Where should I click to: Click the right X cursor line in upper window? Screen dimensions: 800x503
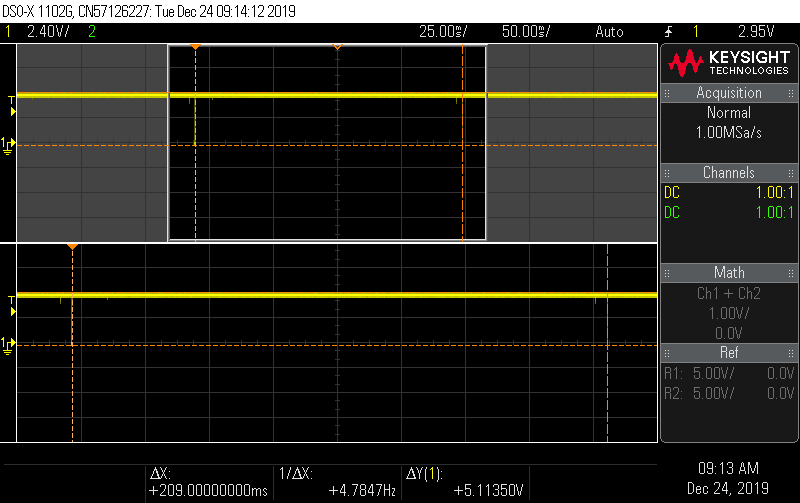pyautogui.click(x=462, y=143)
